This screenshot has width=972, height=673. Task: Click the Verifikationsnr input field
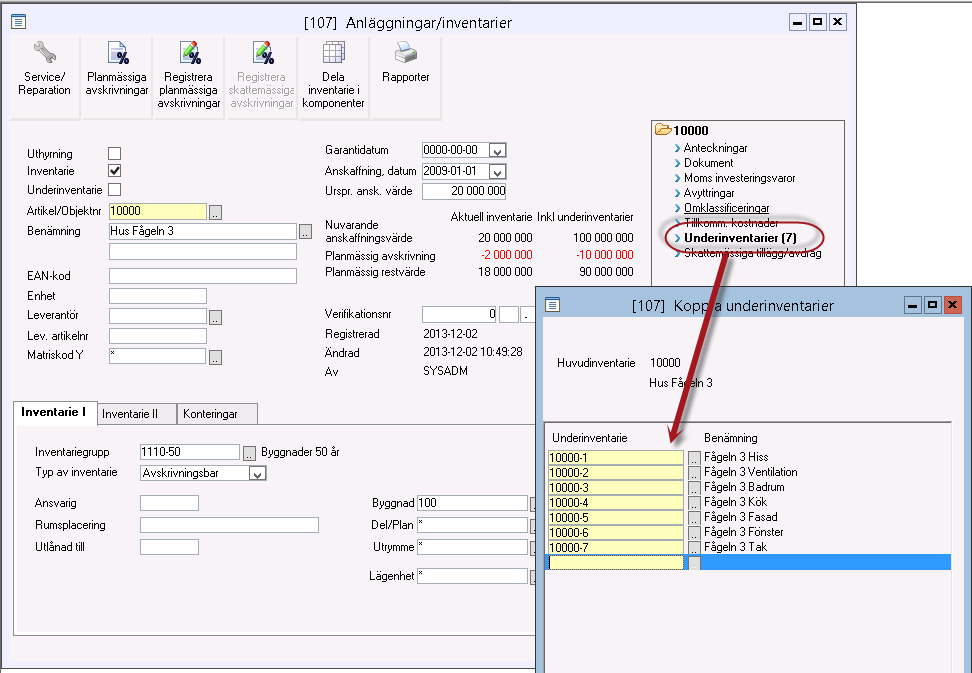[x=459, y=314]
